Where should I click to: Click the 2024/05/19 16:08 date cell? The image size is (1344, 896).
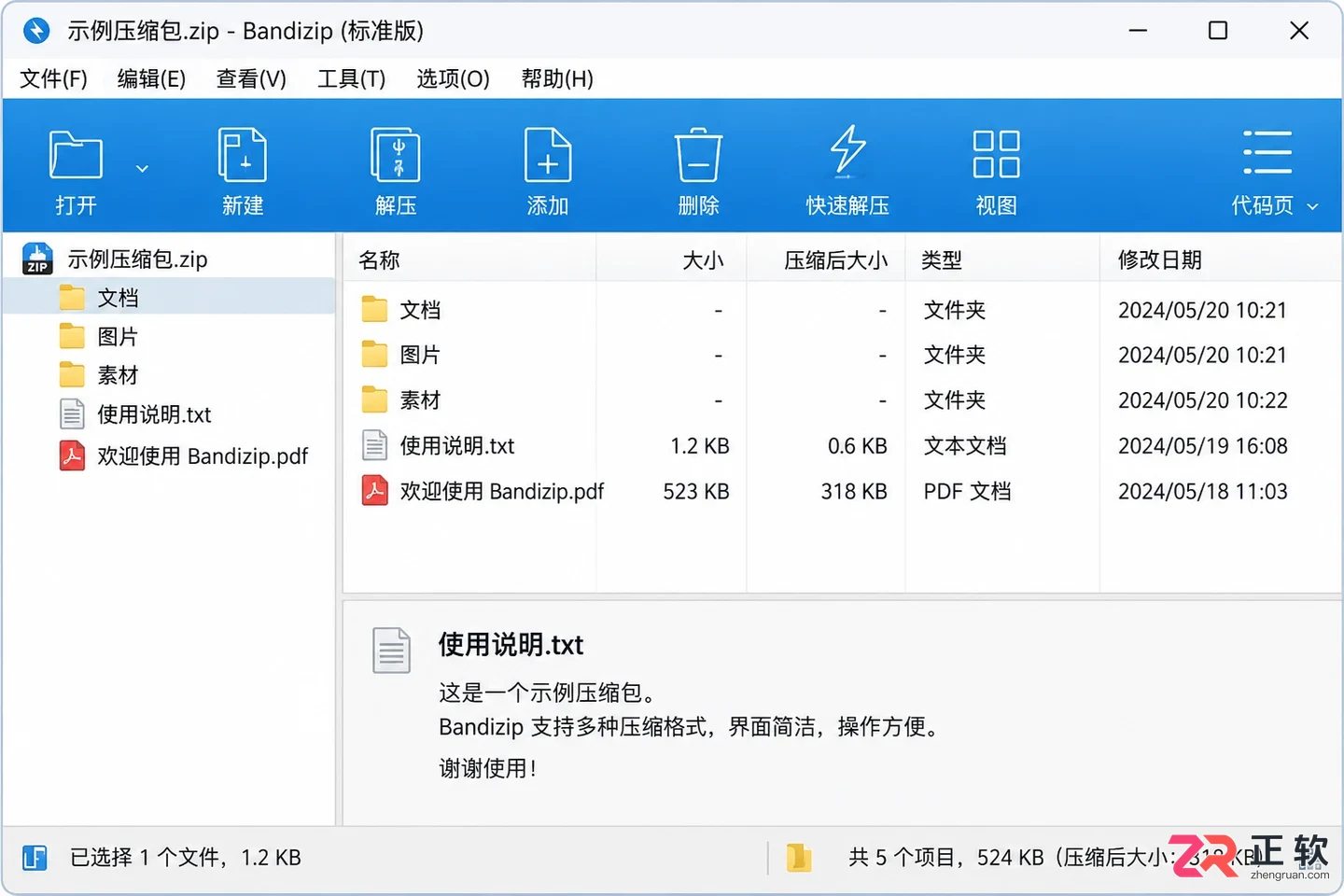pyautogui.click(x=1203, y=446)
